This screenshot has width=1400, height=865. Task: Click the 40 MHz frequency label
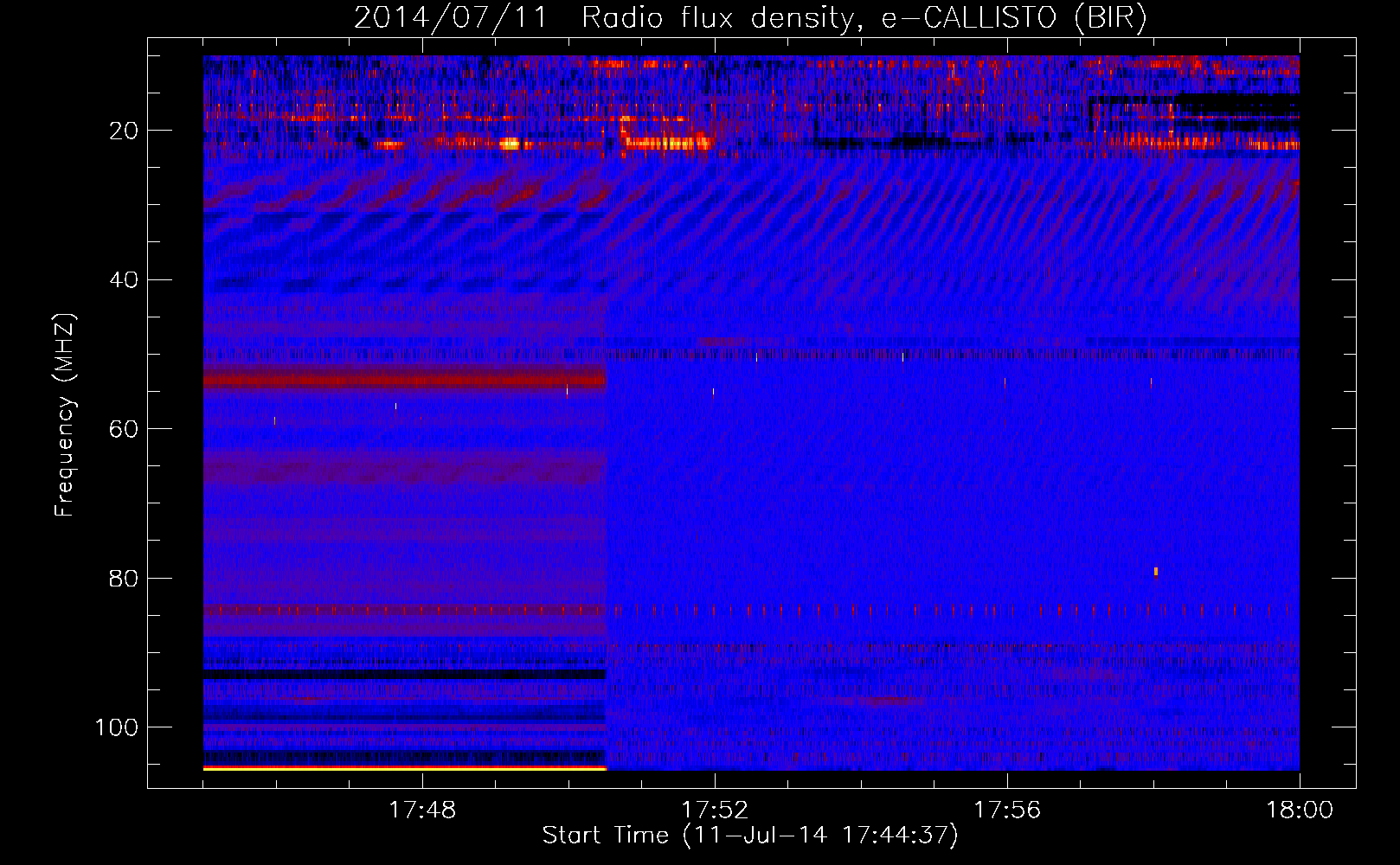[124, 280]
